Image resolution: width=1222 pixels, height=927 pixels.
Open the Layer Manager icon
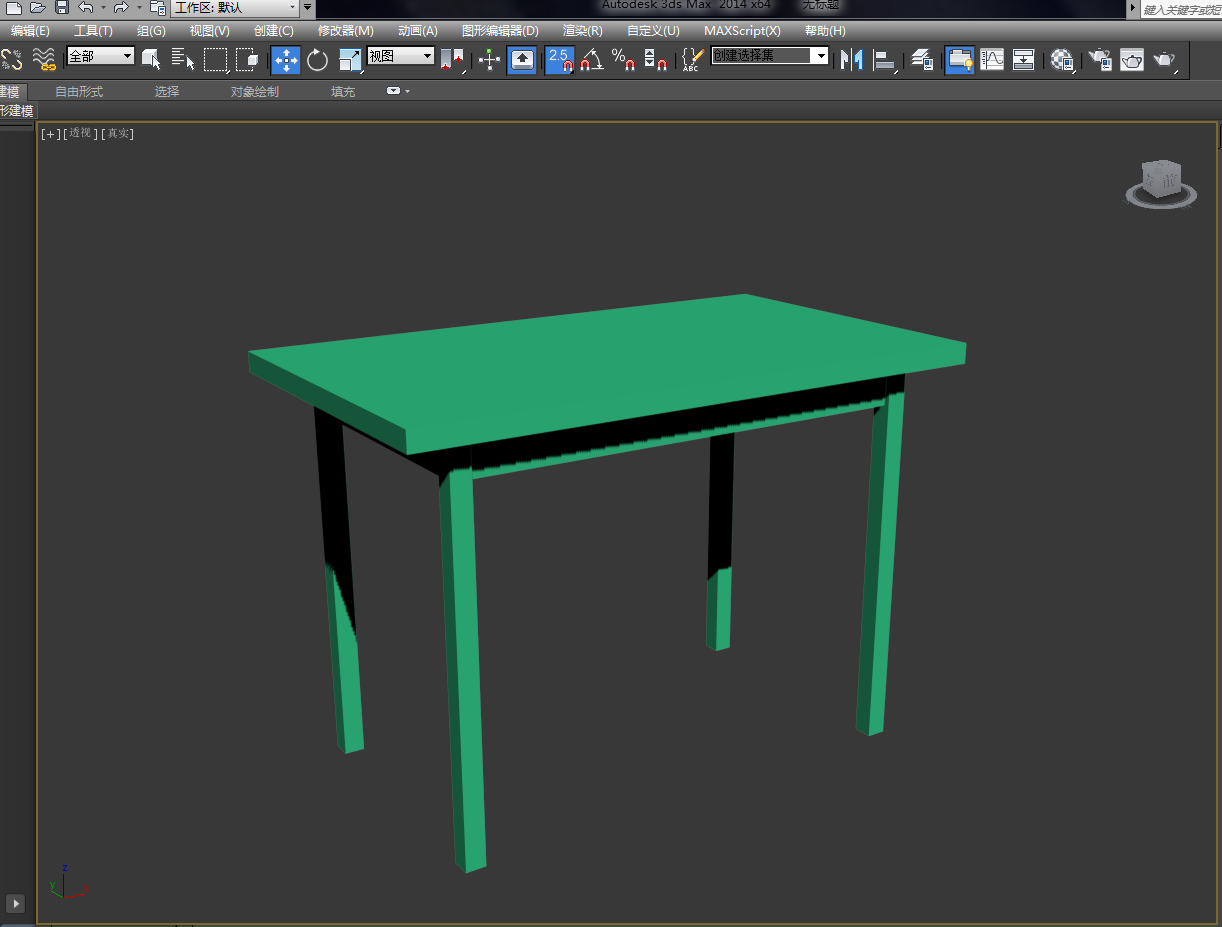(922, 60)
